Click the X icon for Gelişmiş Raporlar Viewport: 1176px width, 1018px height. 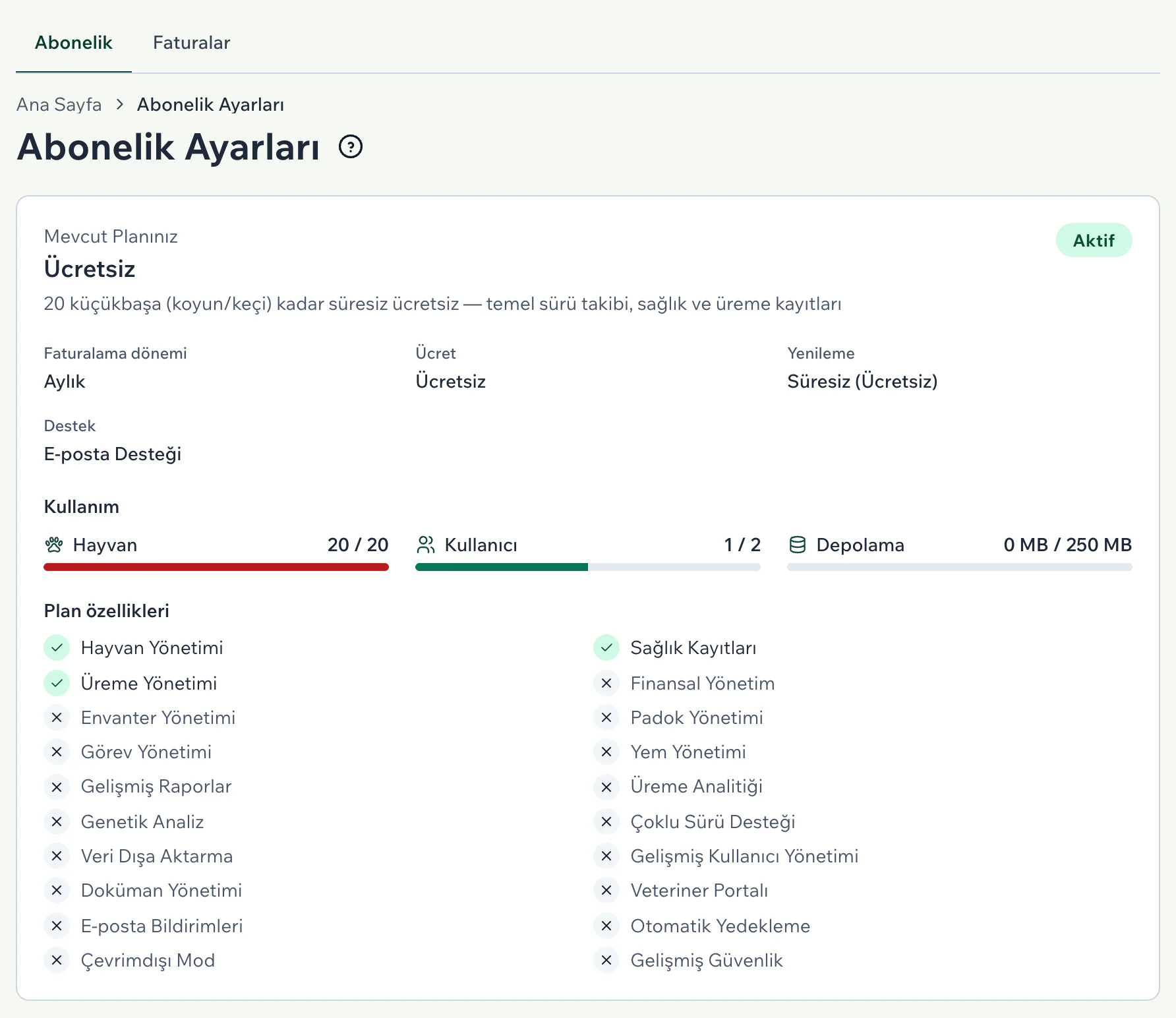(57, 787)
